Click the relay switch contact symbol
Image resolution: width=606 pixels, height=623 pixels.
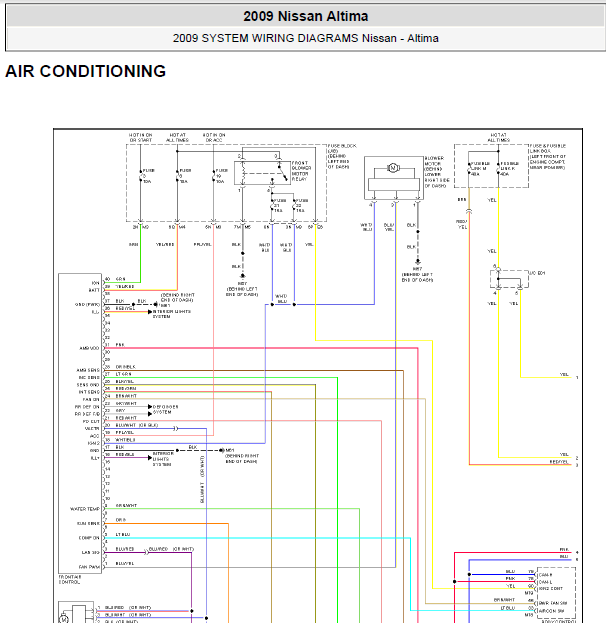tap(283, 172)
